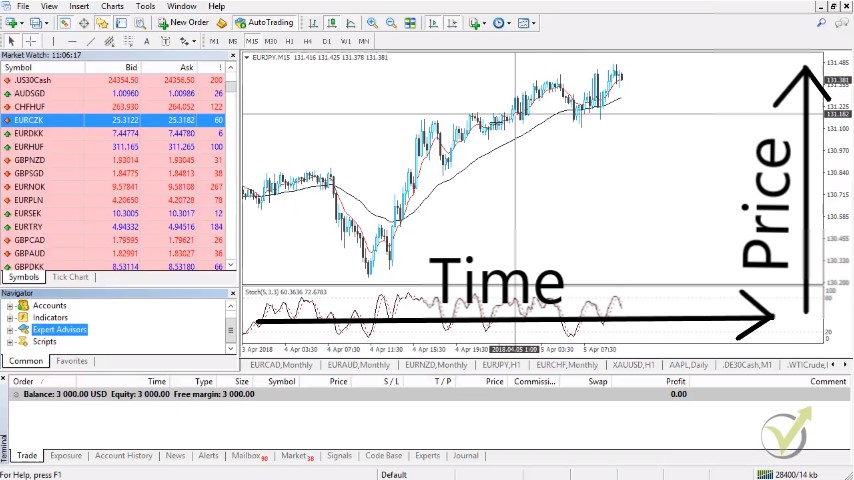Open the File menu
The image size is (854, 480).
[x=23, y=6]
